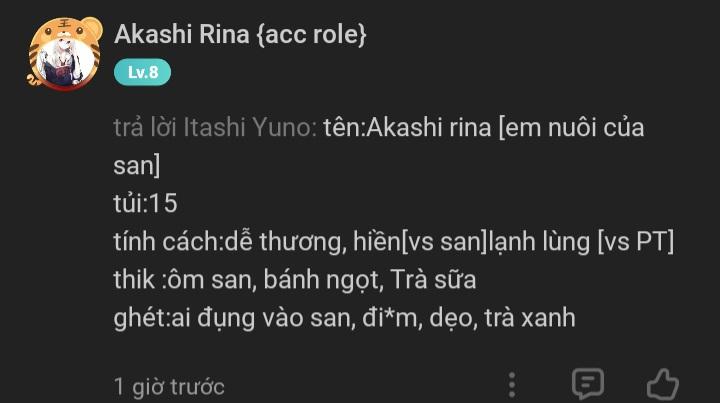Click the "tủi:15" line

145,204
